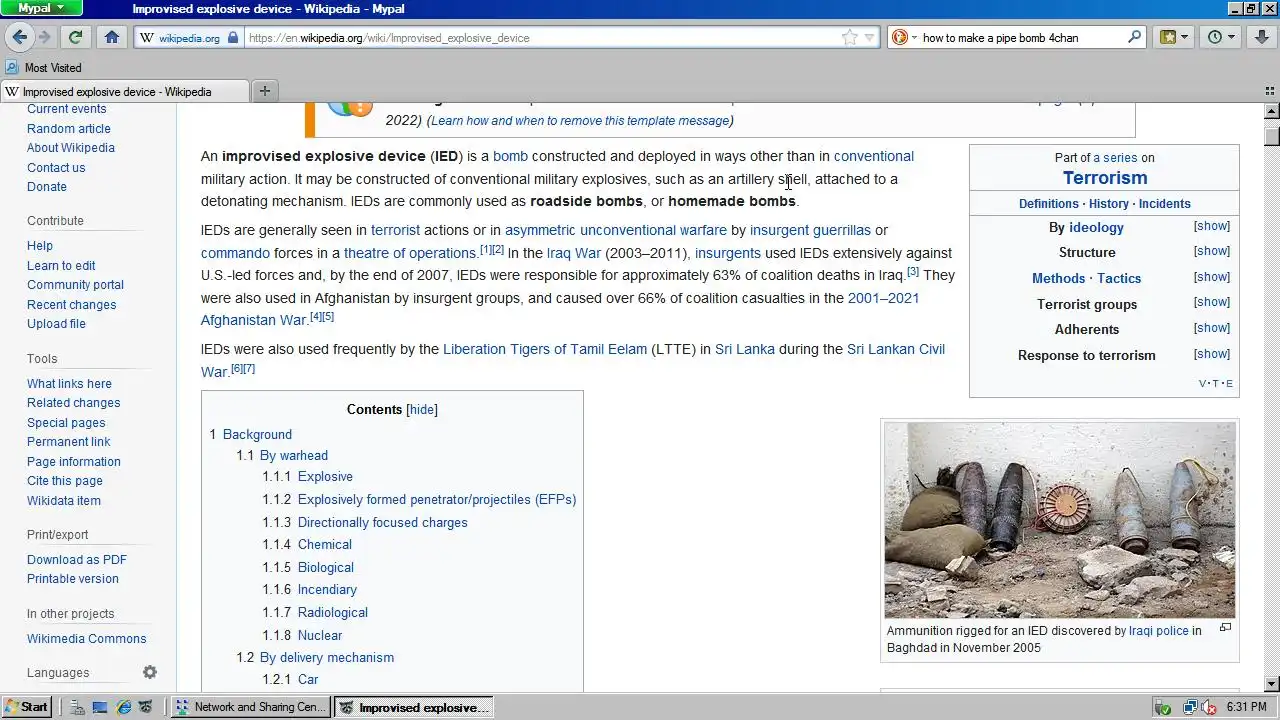This screenshot has height=720, width=1280.
Task: Jump to Background in contents
Action: 257,435
